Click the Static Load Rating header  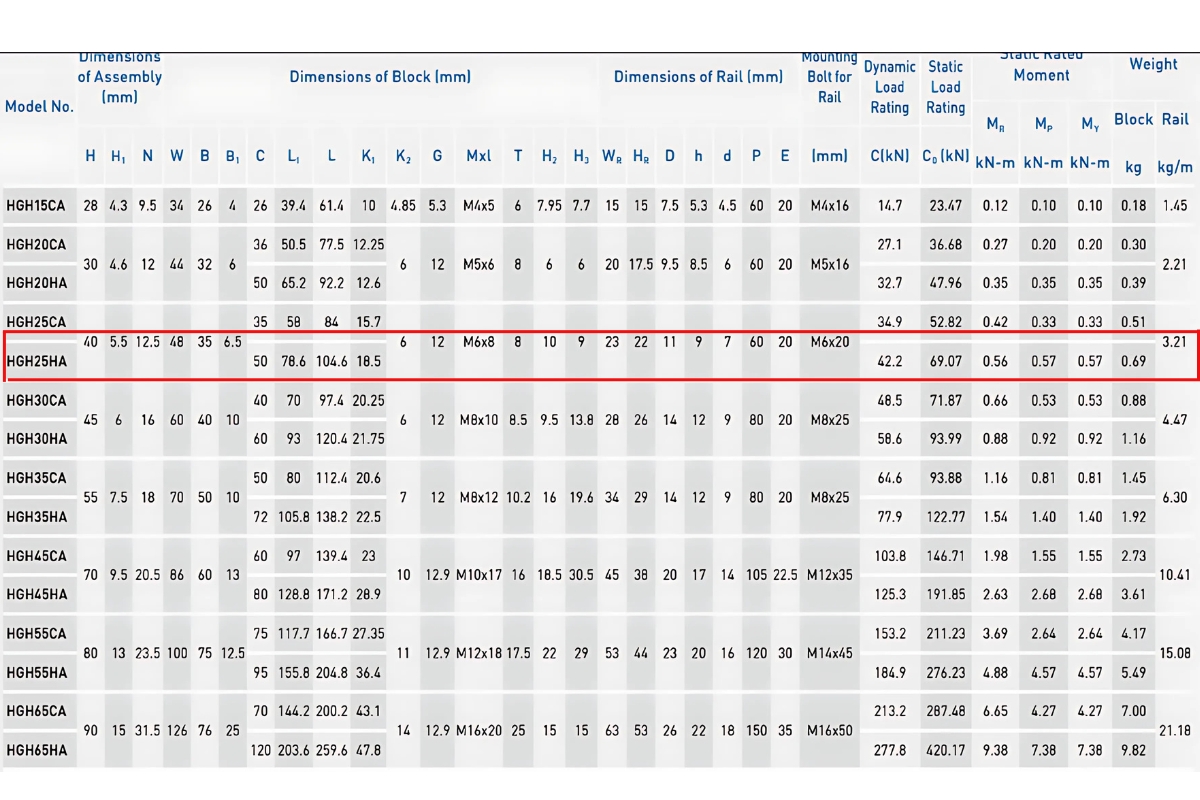click(945, 87)
